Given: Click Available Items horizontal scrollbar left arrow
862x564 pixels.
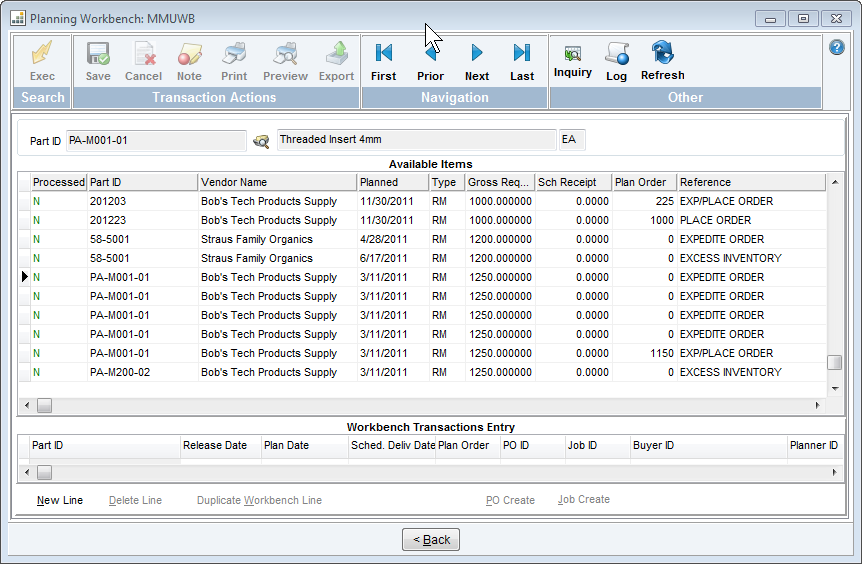Looking at the screenshot, I should pyautogui.click(x=27, y=406).
